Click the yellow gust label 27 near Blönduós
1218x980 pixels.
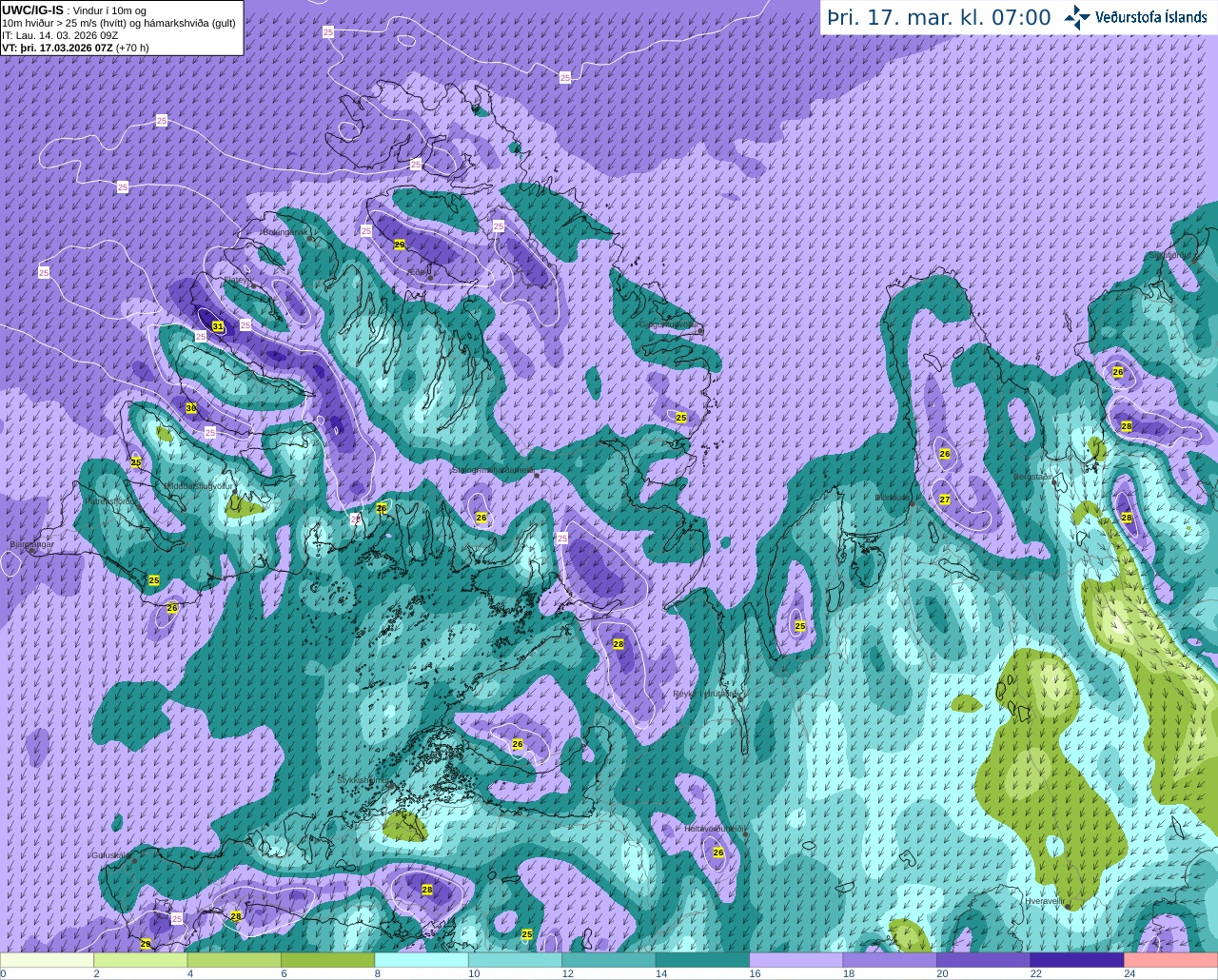(x=945, y=500)
